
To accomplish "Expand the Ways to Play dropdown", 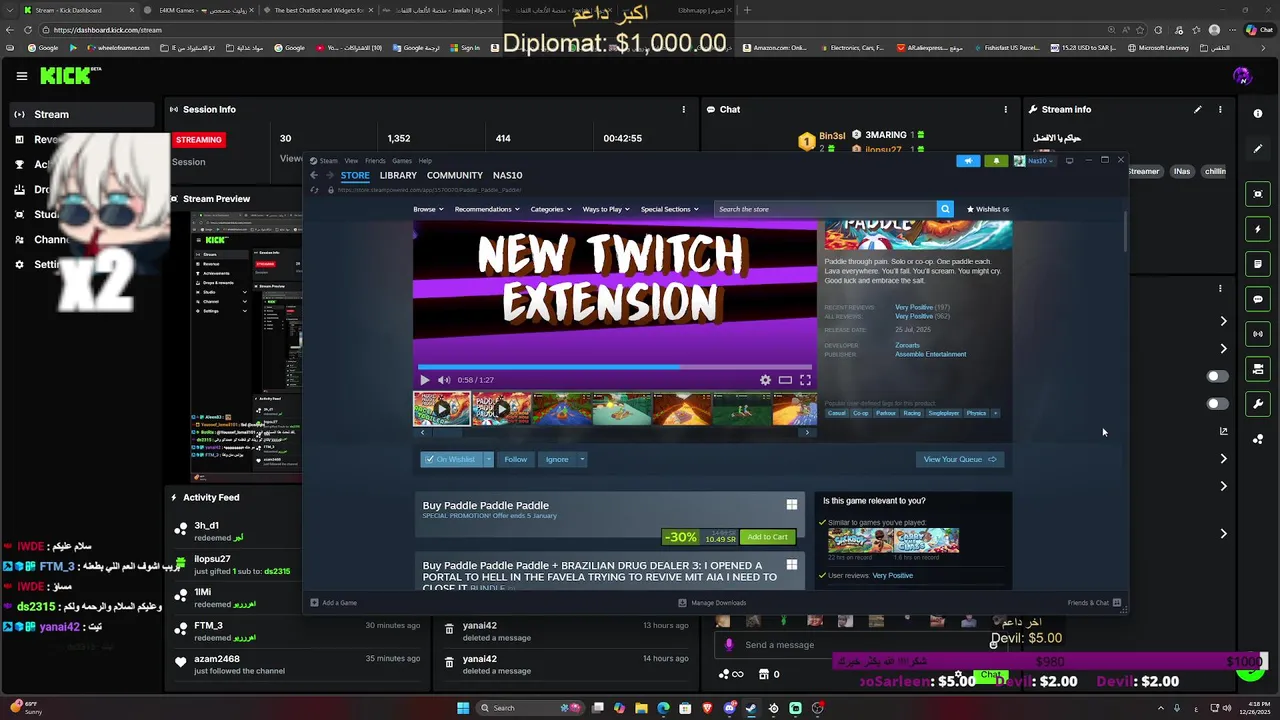I will (x=606, y=209).
